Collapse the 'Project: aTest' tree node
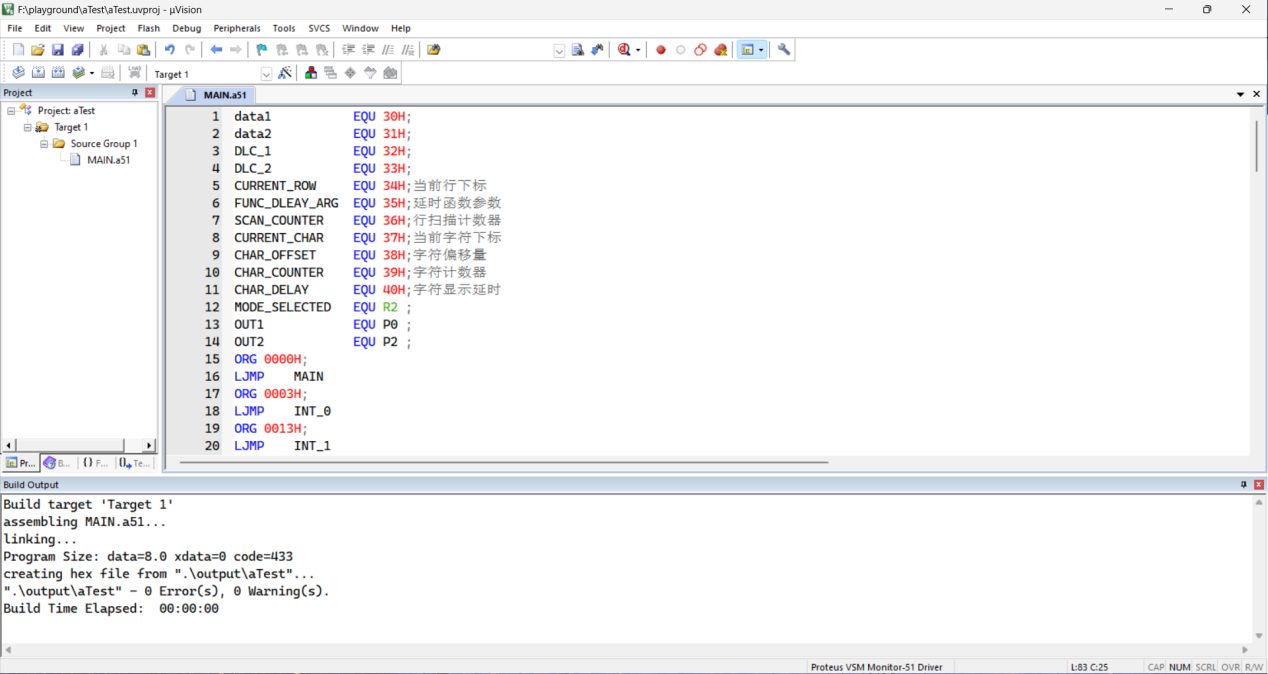The image size is (1268, 674). 11,111
